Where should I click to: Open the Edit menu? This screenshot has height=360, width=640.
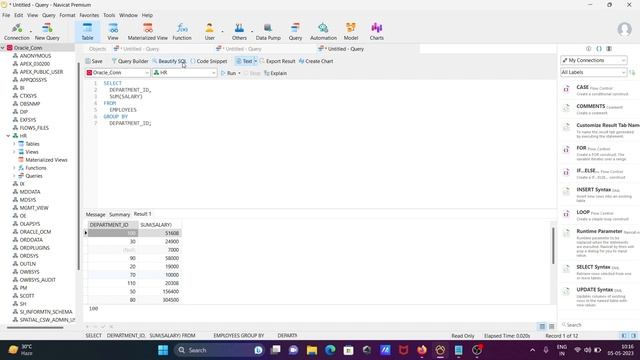(19, 15)
